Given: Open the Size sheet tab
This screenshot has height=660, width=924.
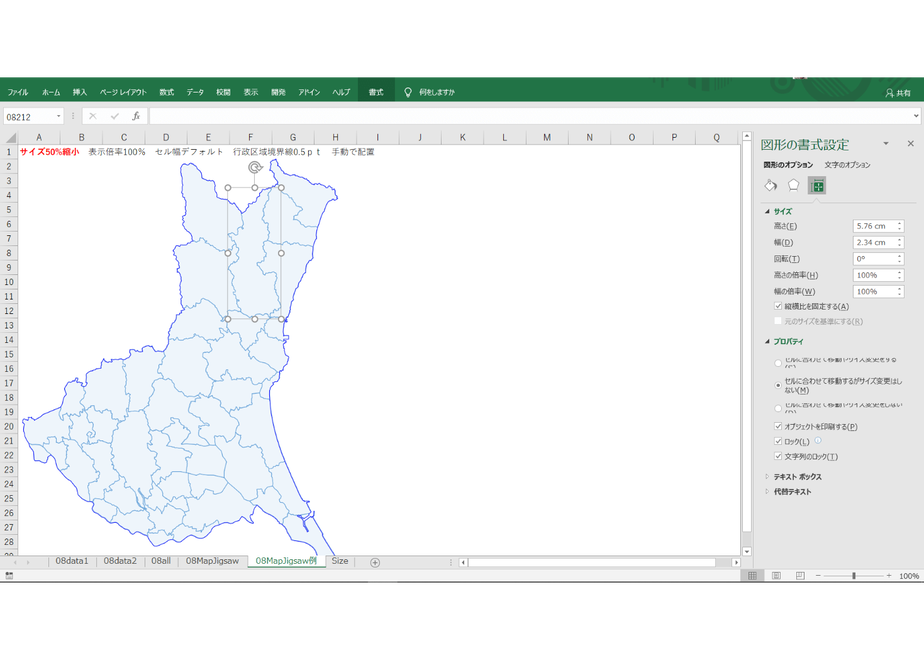Looking at the screenshot, I should [339, 561].
